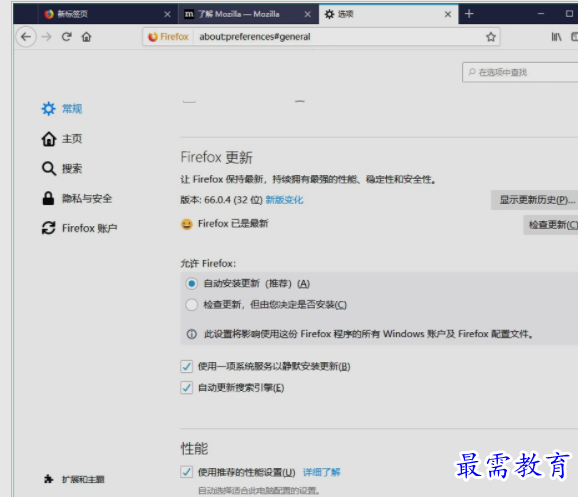Click the smiley Firefox 已是最新 status icon

tap(187, 224)
